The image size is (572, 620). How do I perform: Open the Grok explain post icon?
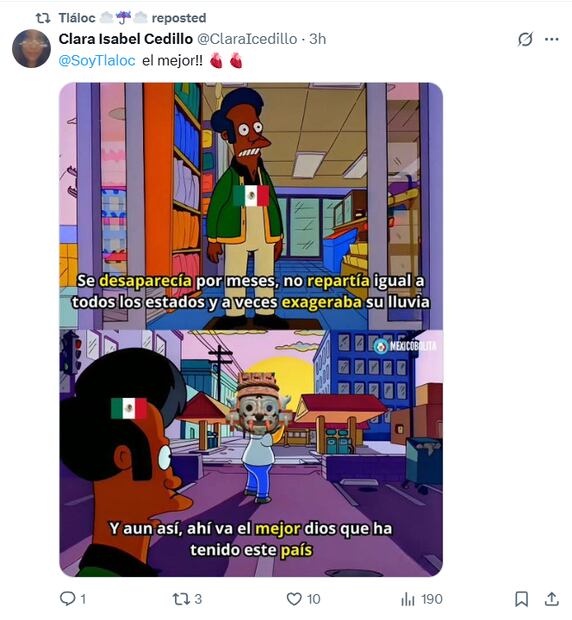[525, 39]
